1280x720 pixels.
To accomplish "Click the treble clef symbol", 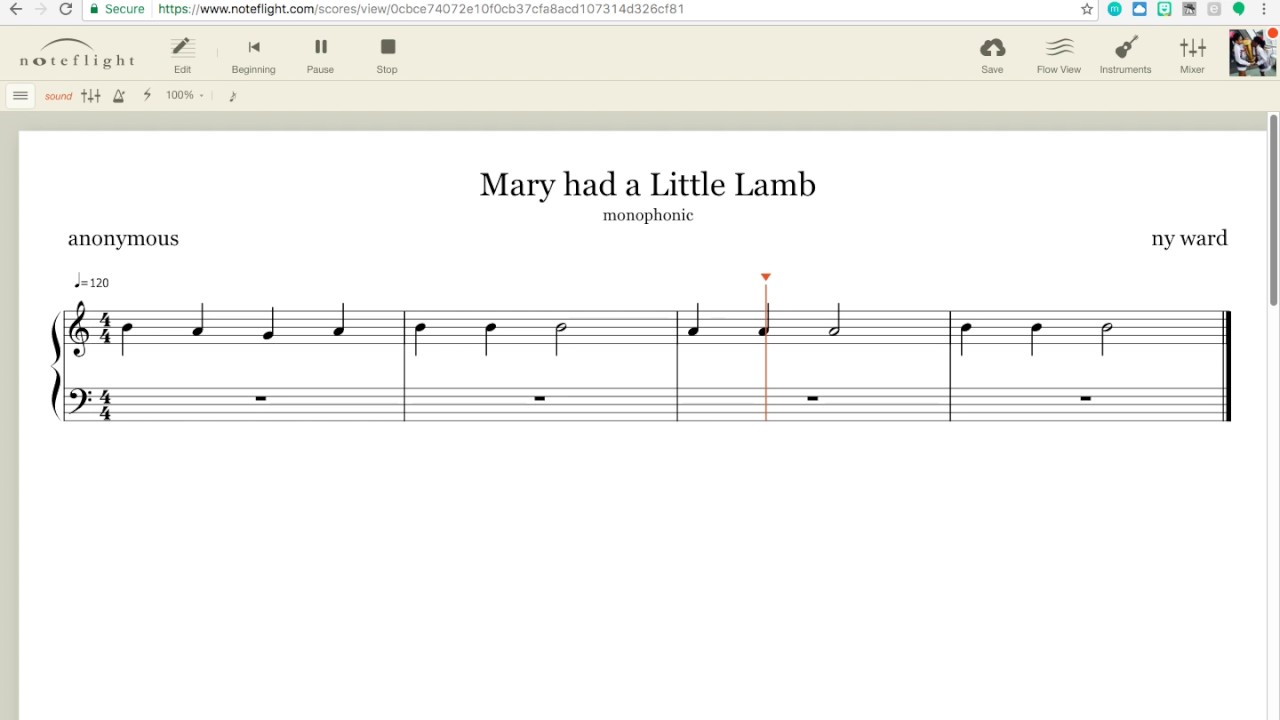I will click(x=80, y=328).
